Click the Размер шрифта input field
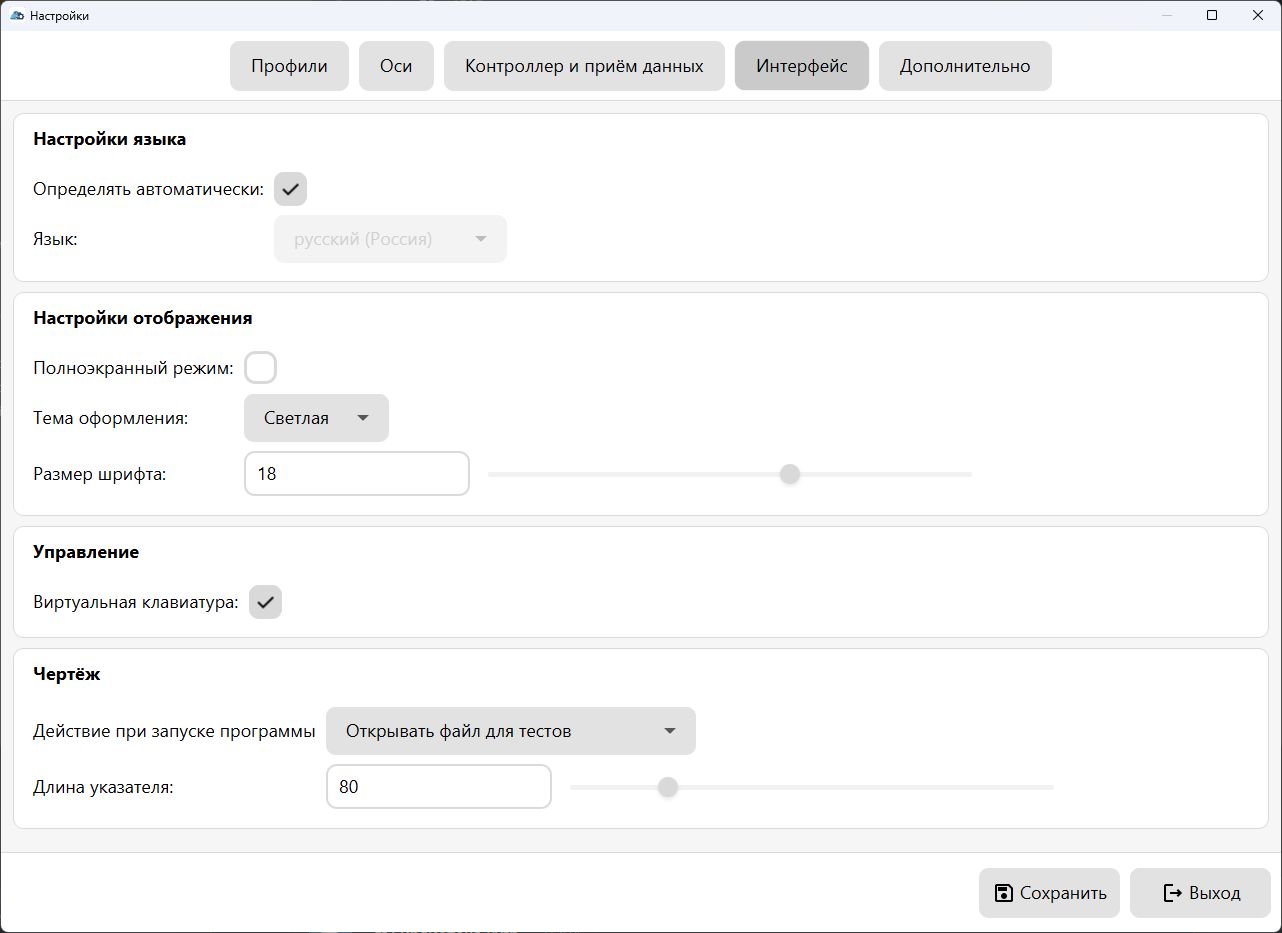The image size is (1282, 933). tap(356, 474)
